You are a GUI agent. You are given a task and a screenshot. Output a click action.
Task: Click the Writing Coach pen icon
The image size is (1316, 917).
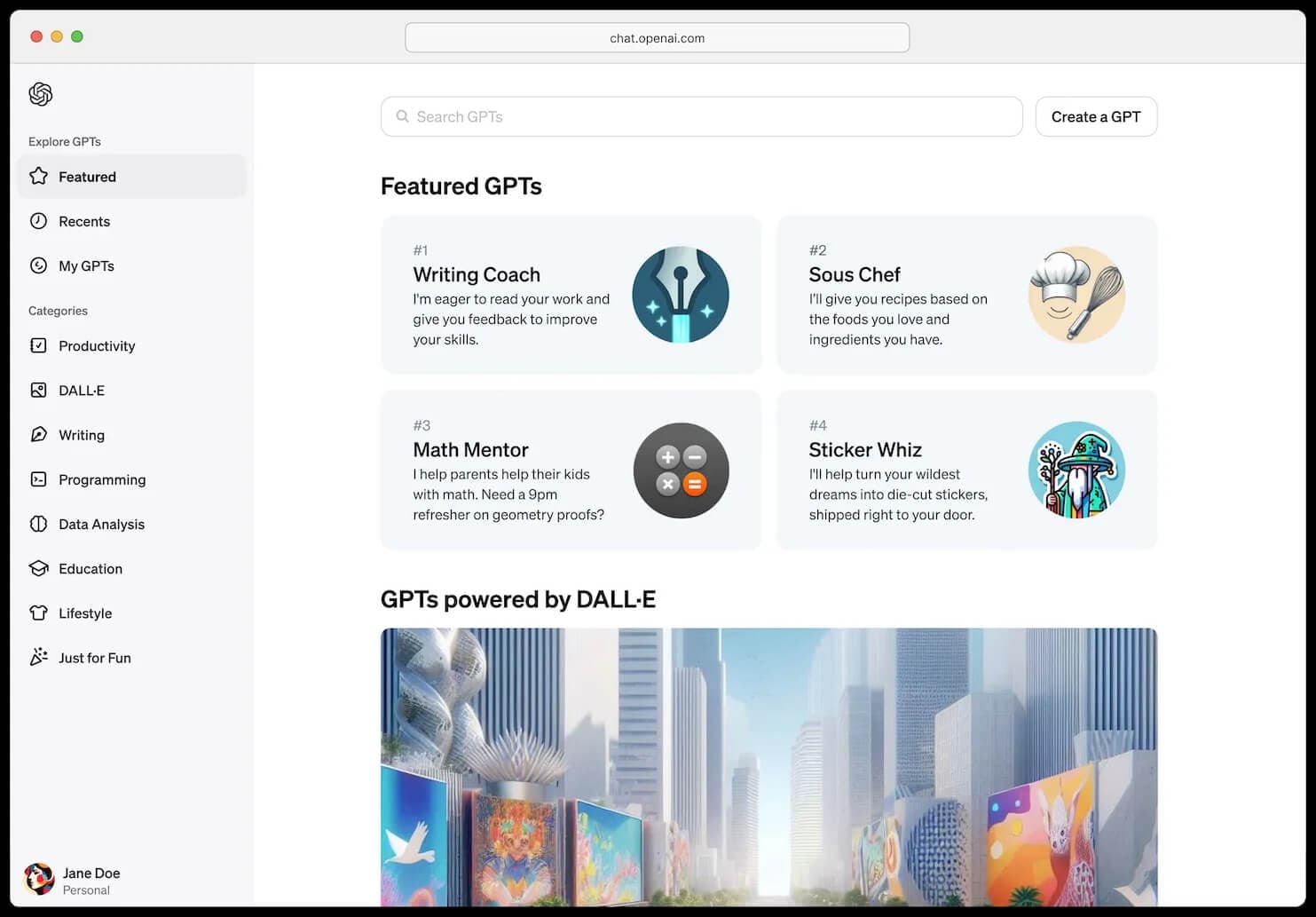pos(681,294)
